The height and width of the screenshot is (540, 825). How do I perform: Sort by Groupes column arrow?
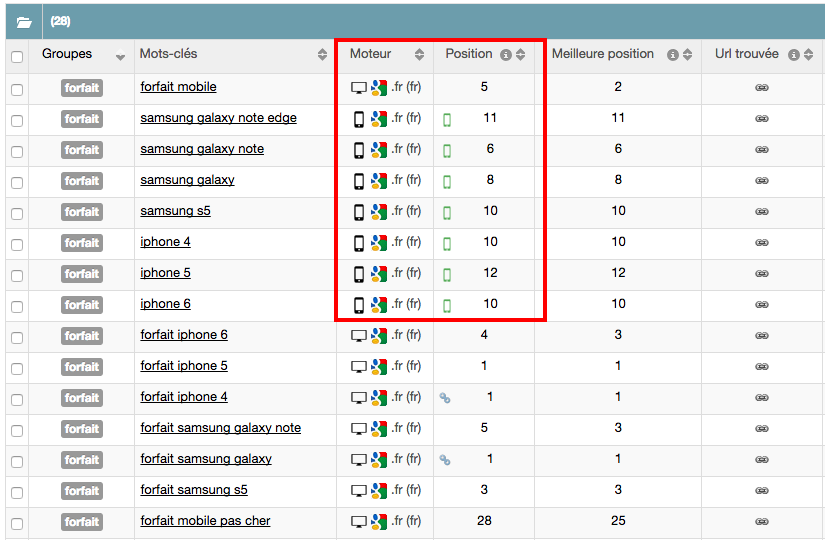pyautogui.click(x=120, y=56)
